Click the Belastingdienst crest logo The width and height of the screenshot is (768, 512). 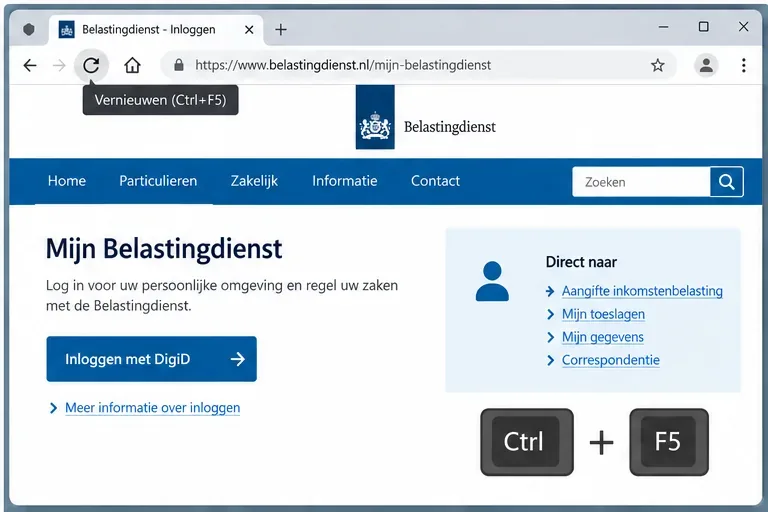pyautogui.click(x=375, y=117)
